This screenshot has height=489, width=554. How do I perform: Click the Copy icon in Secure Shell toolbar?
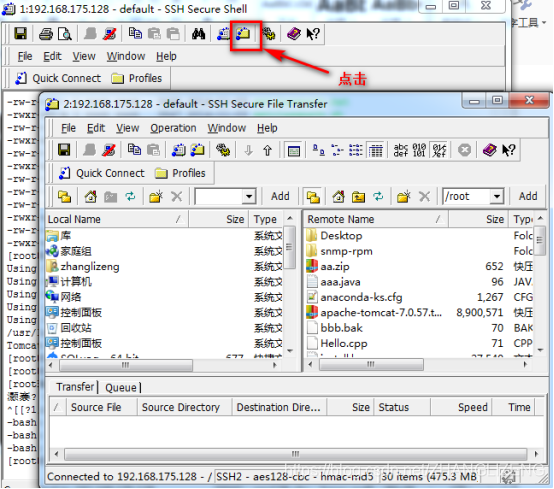pos(135,34)
